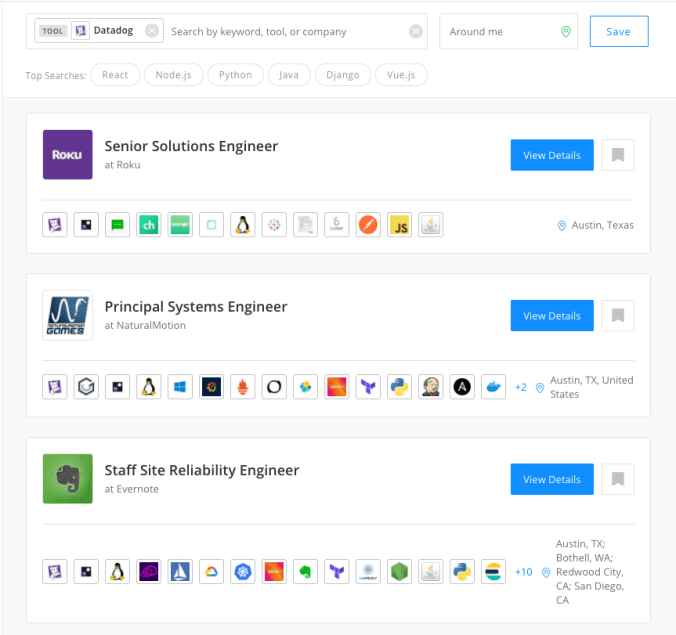
Task: Remove the Datadog tool filter tag
Action: (152, 31)
